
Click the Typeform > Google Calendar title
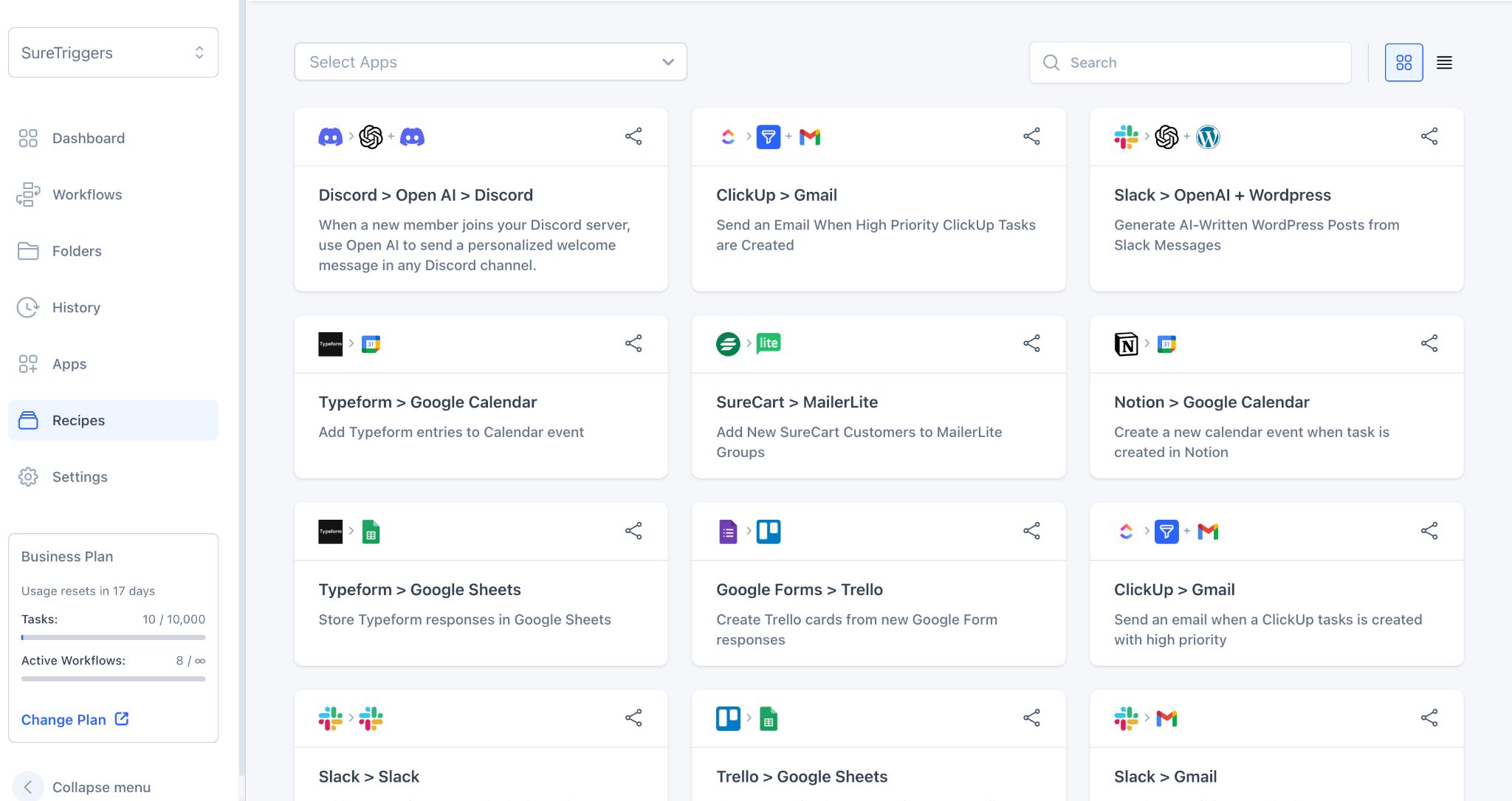pos(427,402)
